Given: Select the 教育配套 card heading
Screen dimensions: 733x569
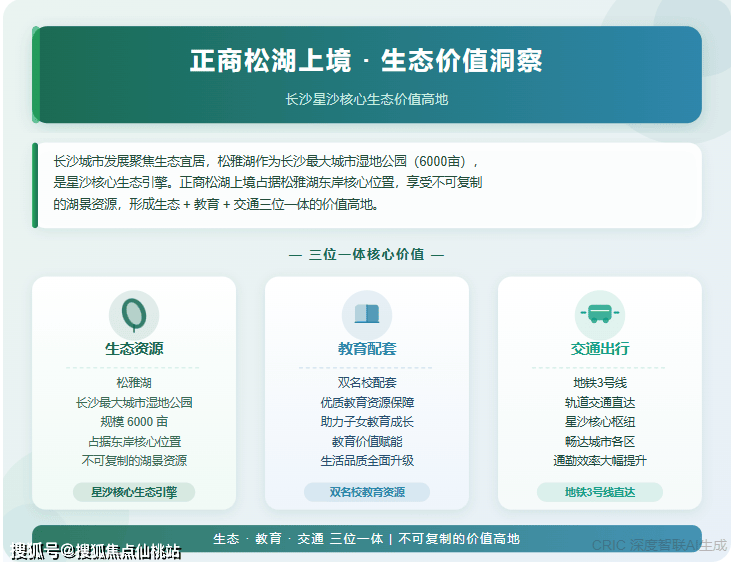Looking at the screenshot, I should click(367, 349).
